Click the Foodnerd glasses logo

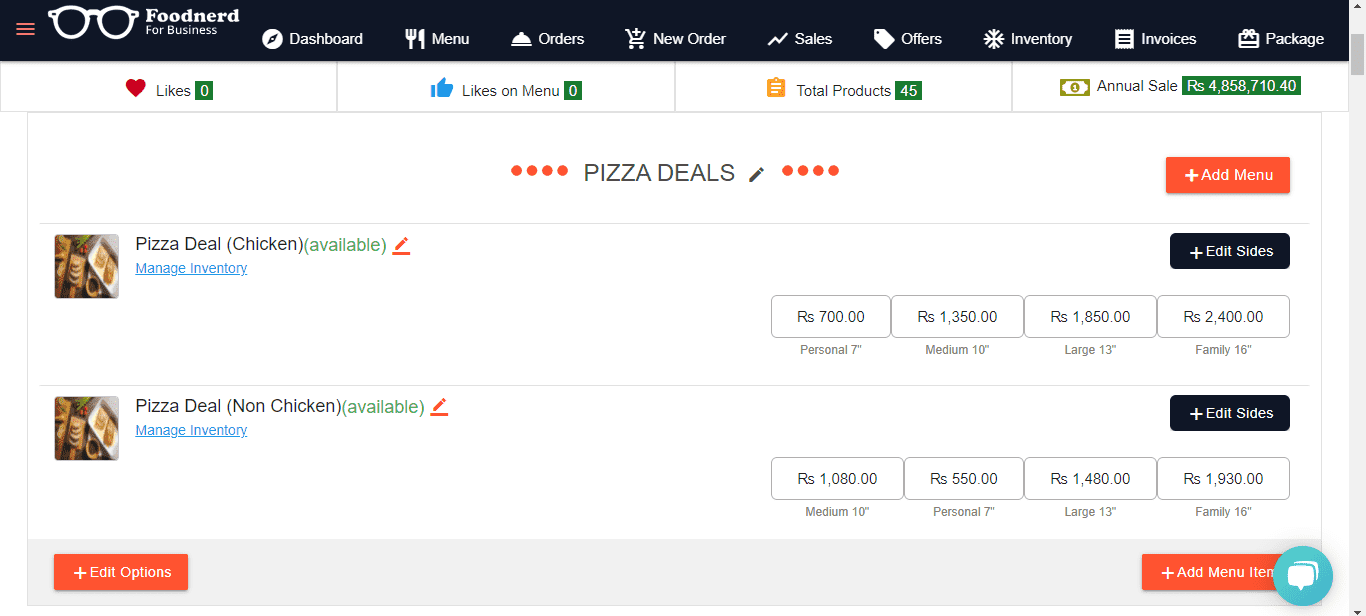(95, 22)
